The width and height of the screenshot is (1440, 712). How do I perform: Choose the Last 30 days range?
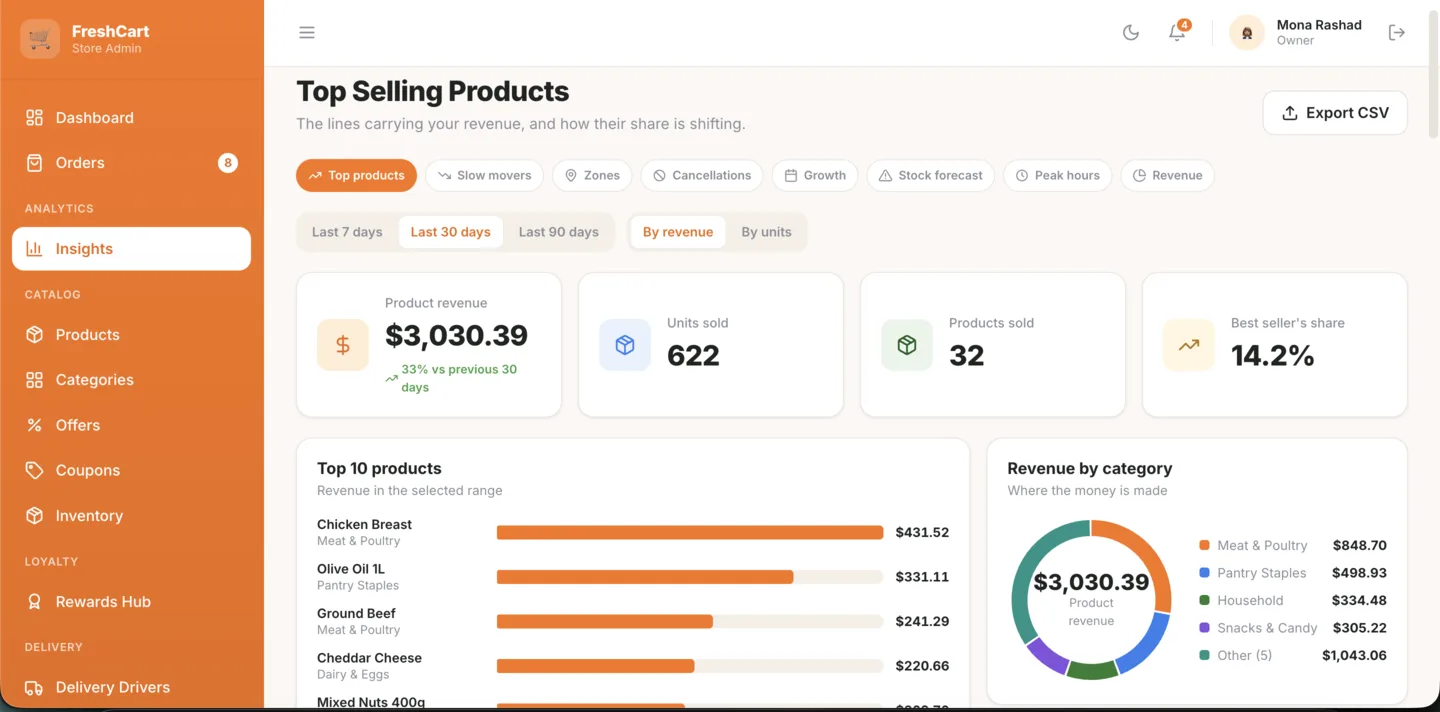451,232
